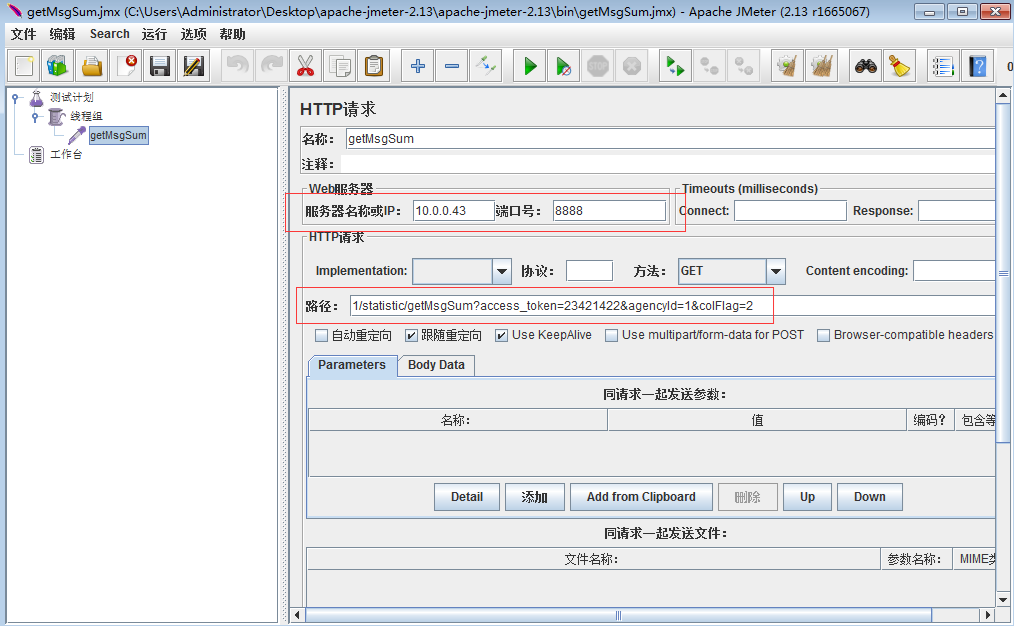
Task: Click the Open file folder icon
Action: click(92, 66)
